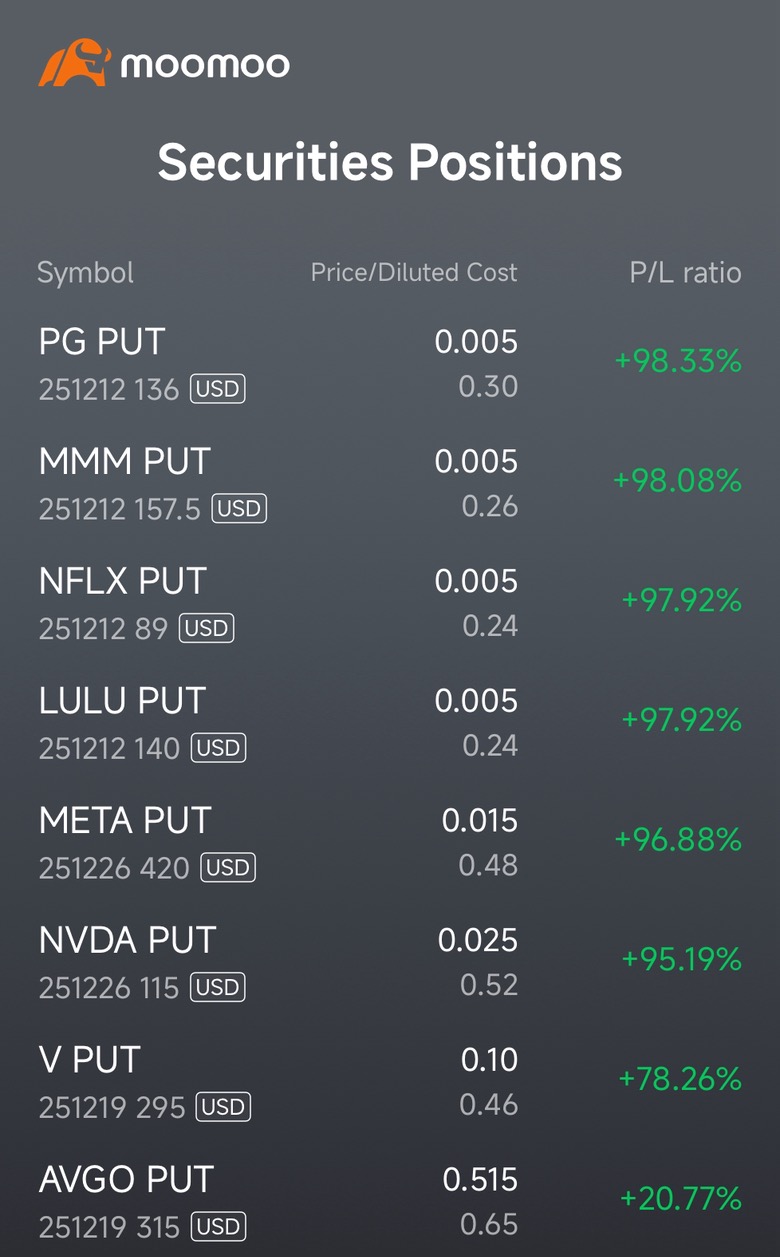Click the USD badge on AVGO PUT

(218, 1227)
